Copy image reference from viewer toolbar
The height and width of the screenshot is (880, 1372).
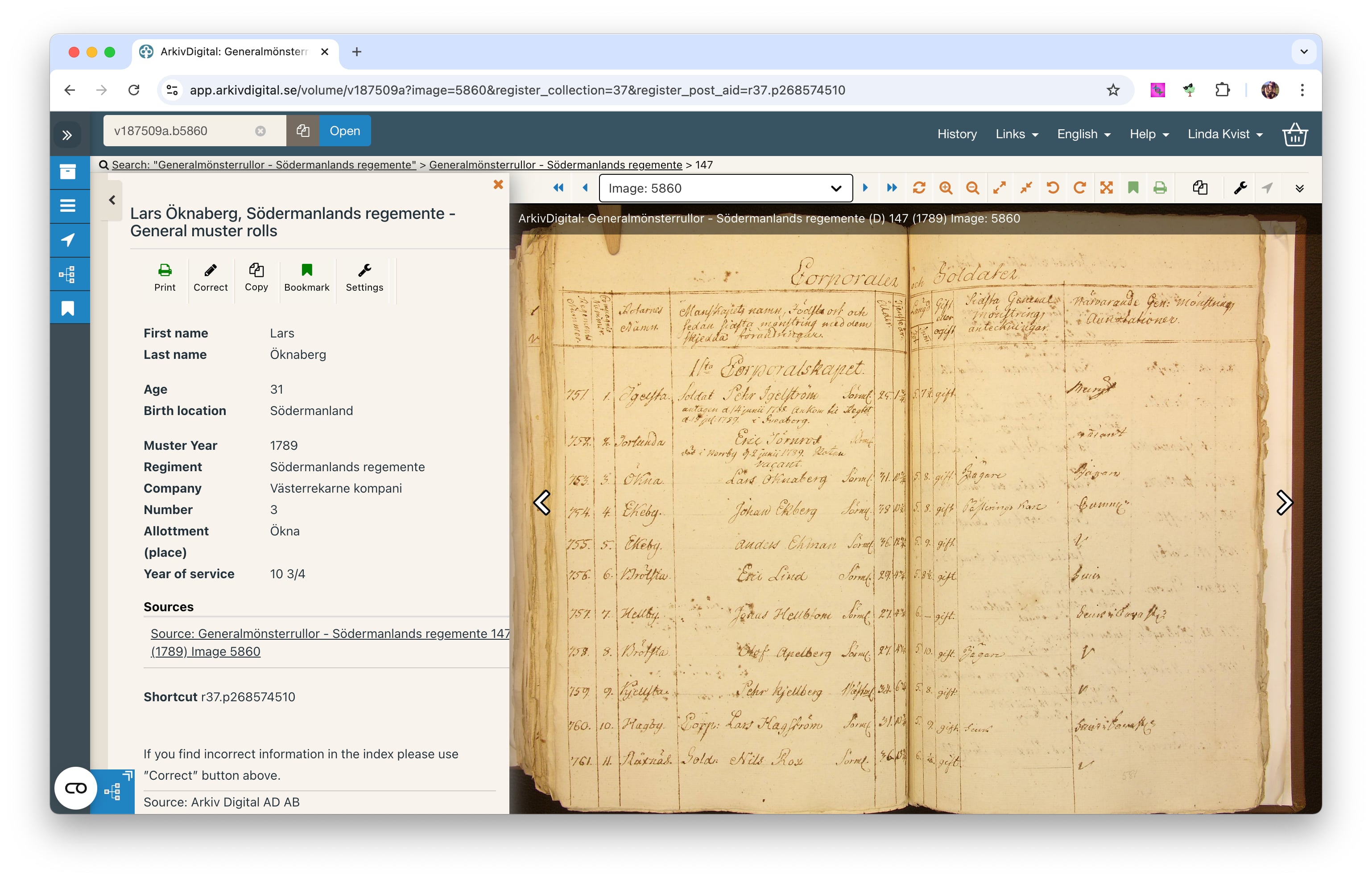1200,188
